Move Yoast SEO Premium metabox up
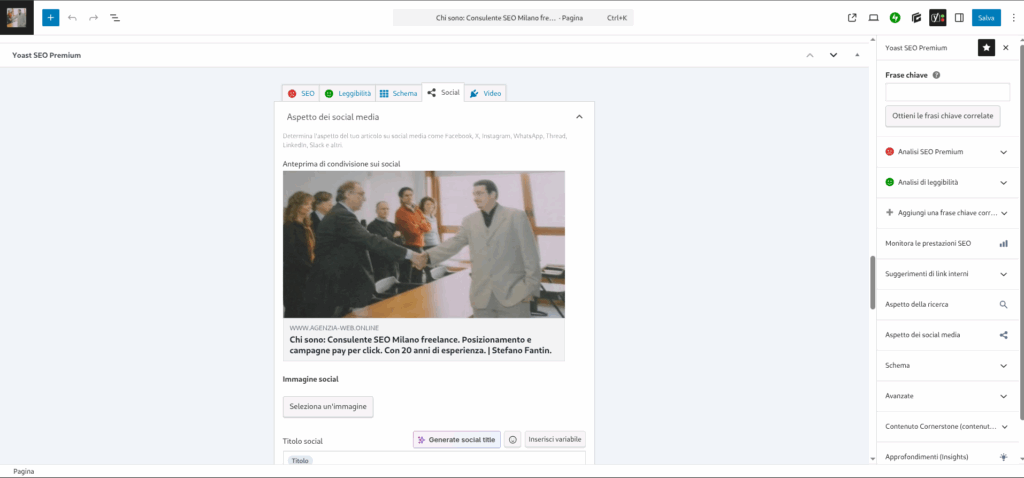 pyautogui.click(x=810, y=55)
